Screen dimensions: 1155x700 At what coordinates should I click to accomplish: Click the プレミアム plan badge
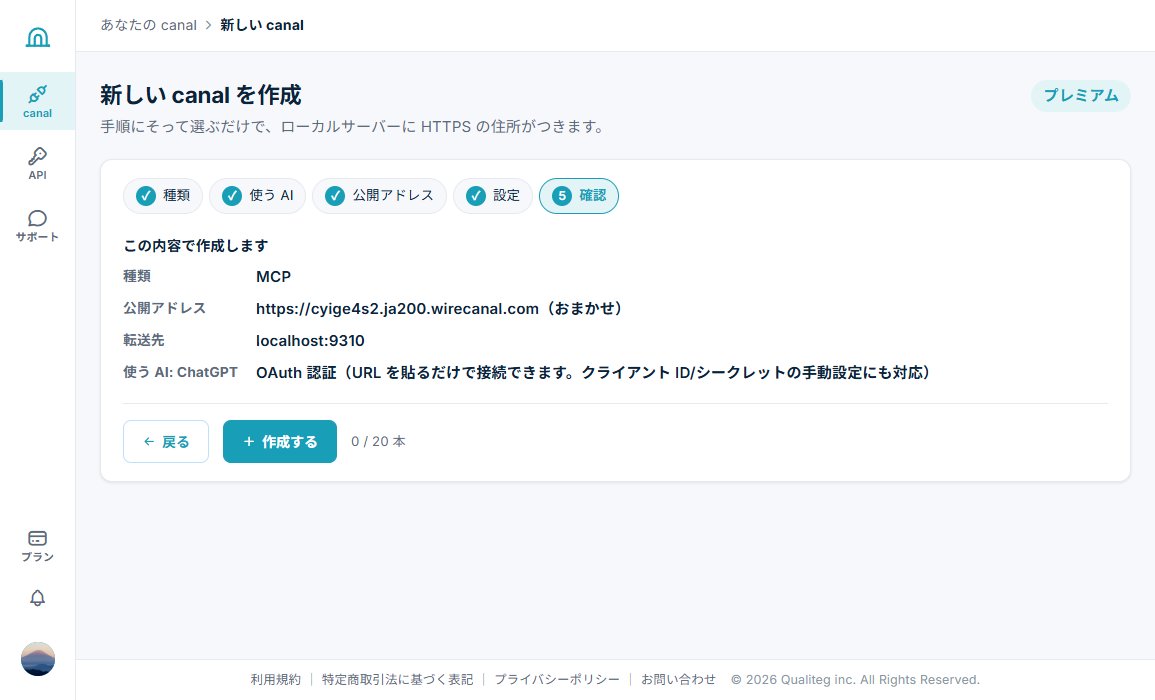tap(1080, 96)
